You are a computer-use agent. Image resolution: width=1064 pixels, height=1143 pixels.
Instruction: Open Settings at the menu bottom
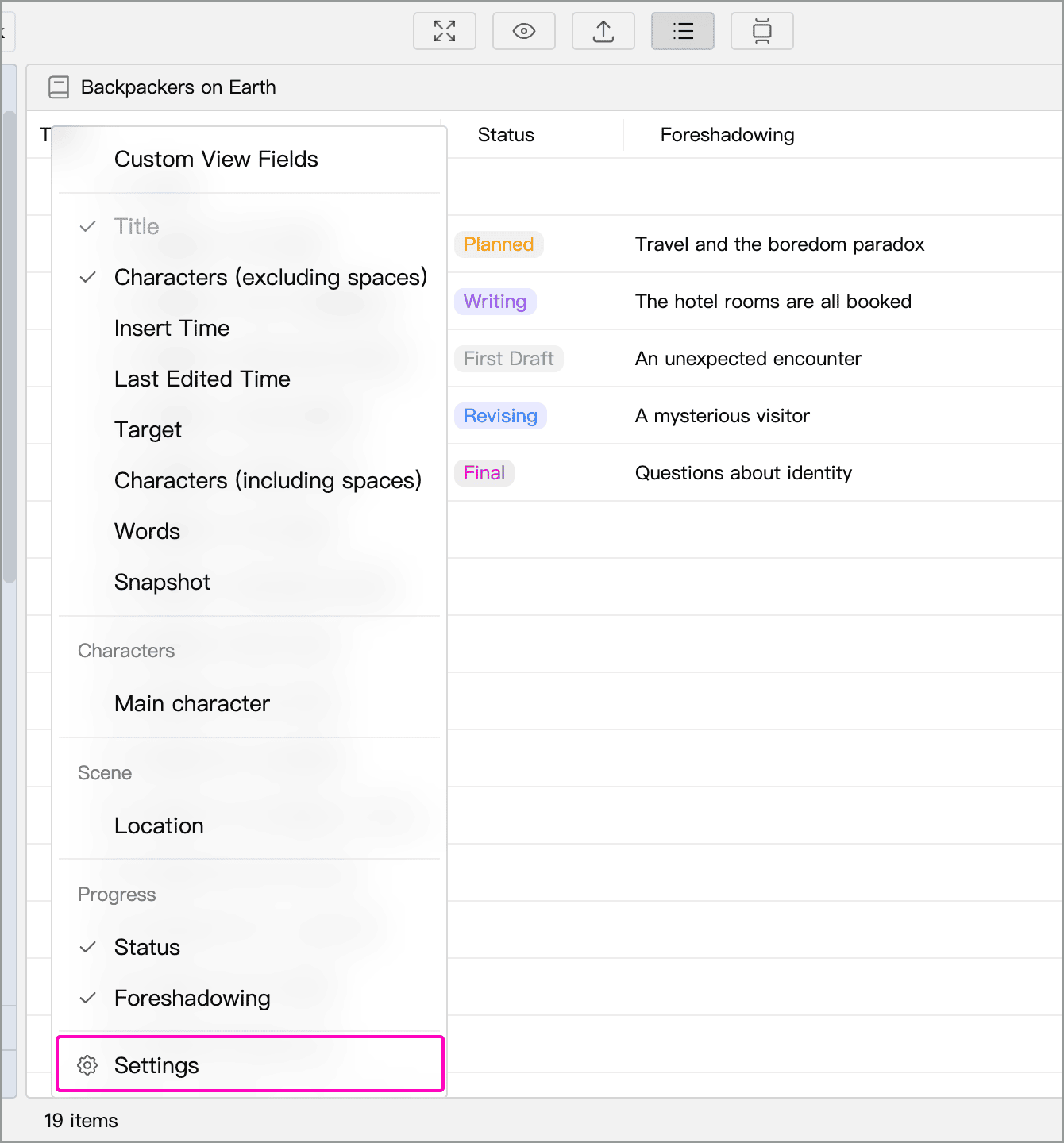(249, 1064)
